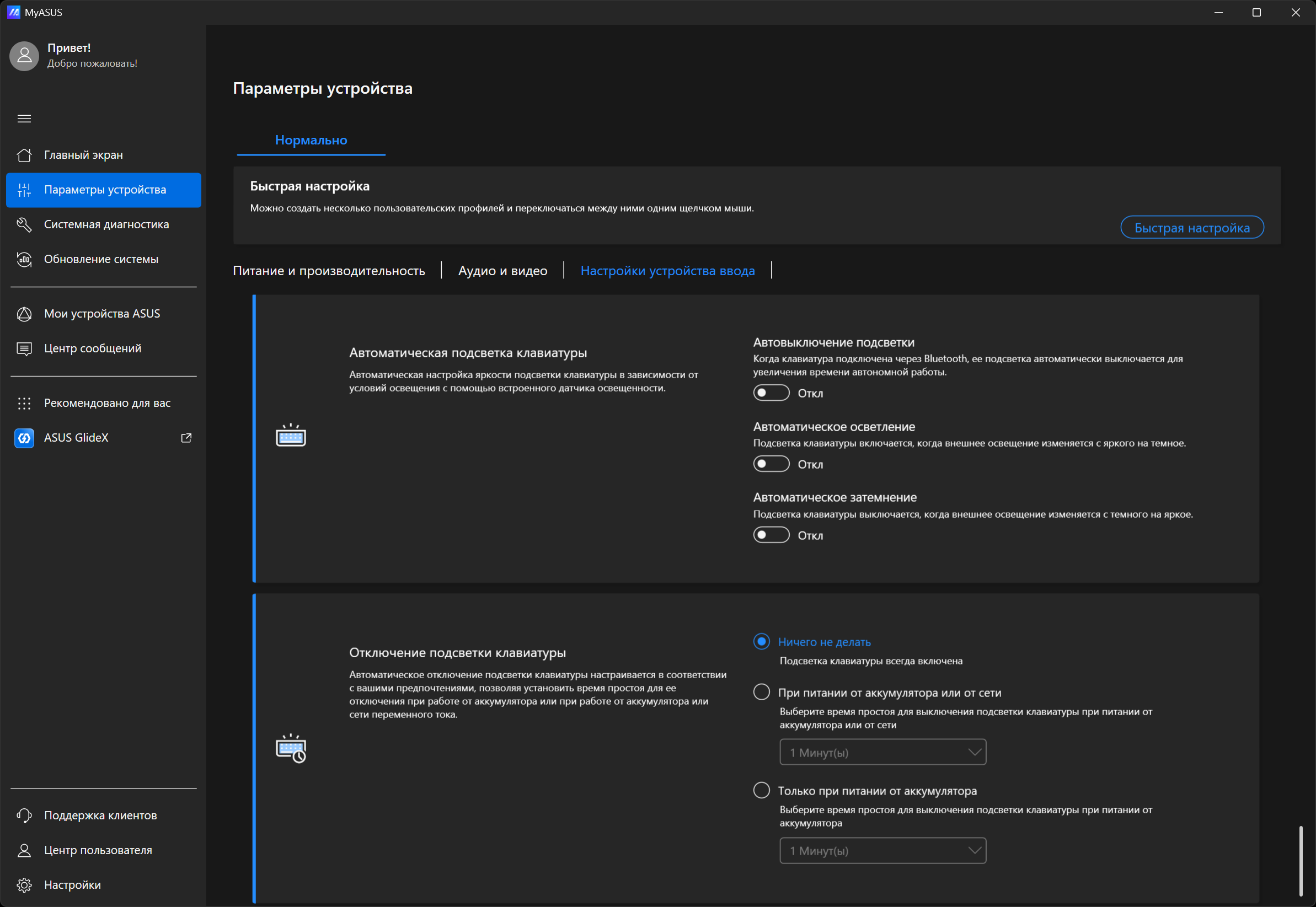Switch to the Нормально profile tab

point(311,141)
